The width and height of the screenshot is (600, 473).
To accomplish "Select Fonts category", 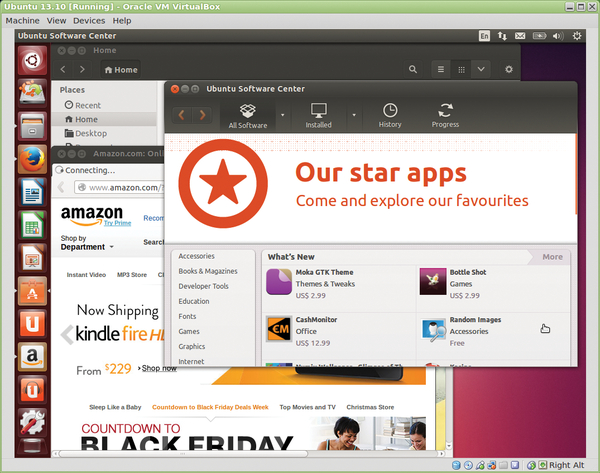I will tap(187, 316).
